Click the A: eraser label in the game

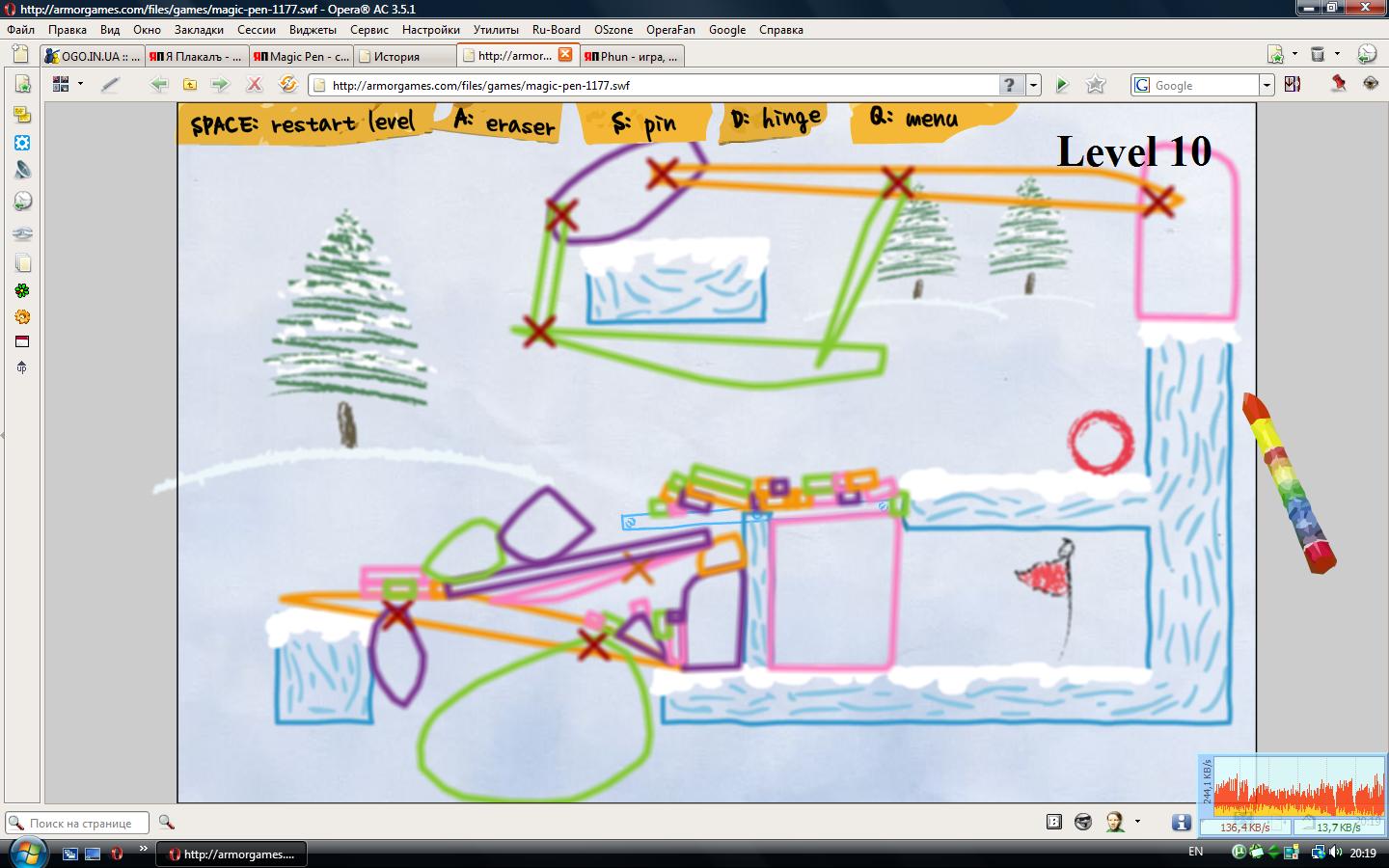[x=504, y=122]
